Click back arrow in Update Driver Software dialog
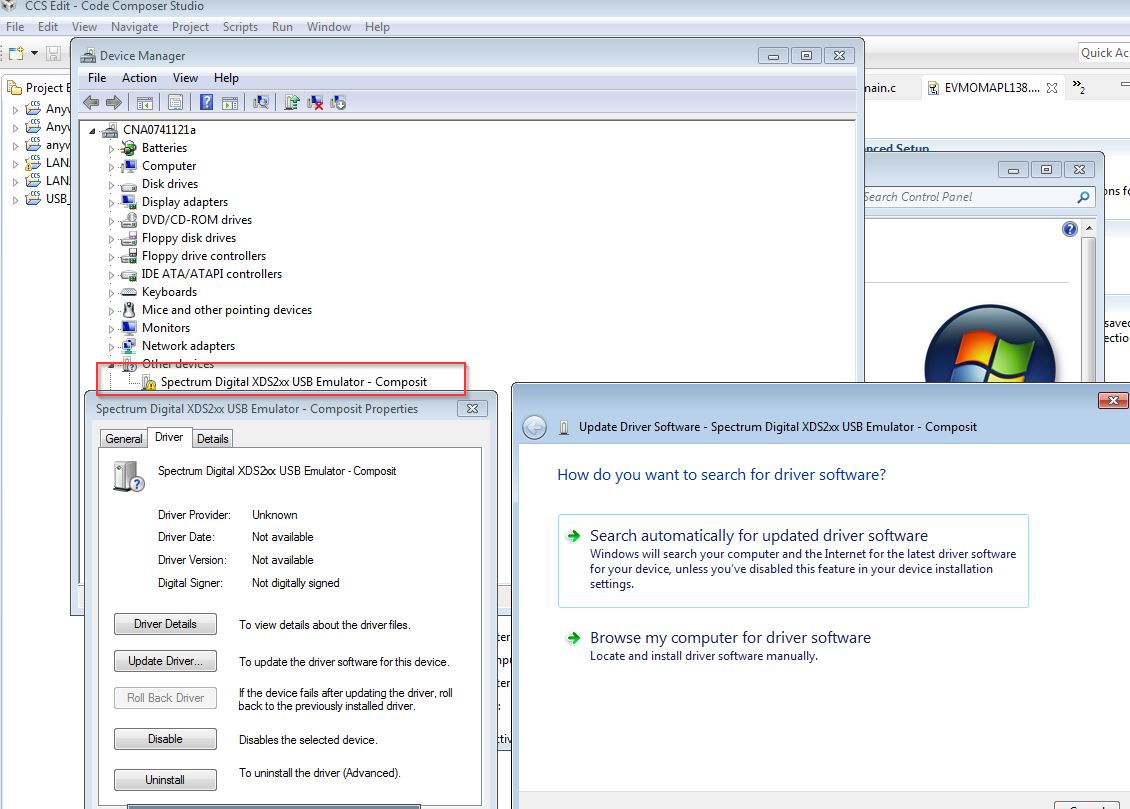Viewport: 1130px width, 809px height. pyautogui.click(x=535, y=427)
